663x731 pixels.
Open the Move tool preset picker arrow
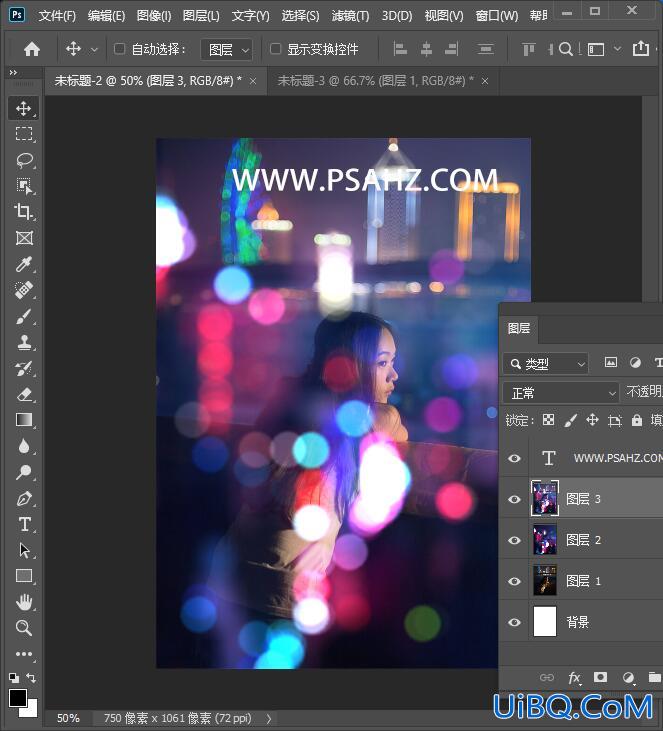pyautogui.click(x=94, y=49)
